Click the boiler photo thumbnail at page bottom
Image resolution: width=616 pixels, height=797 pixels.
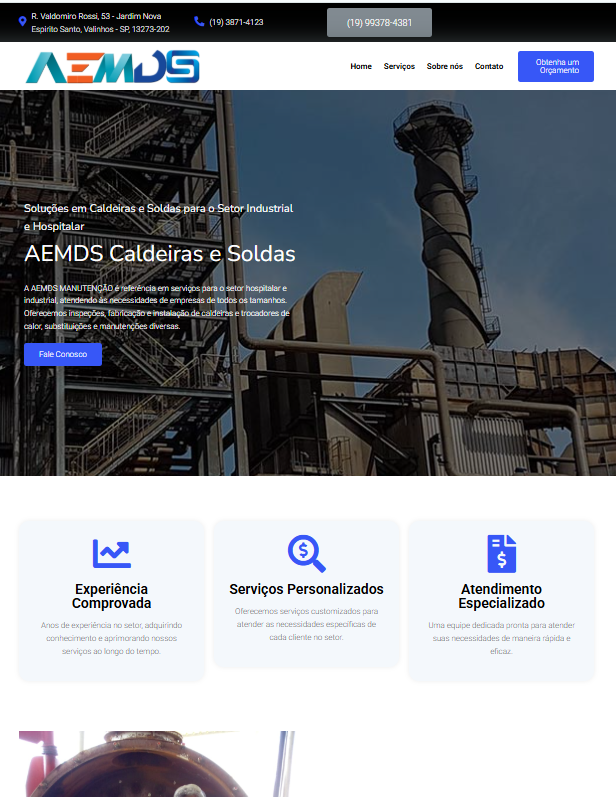[157, 764]
